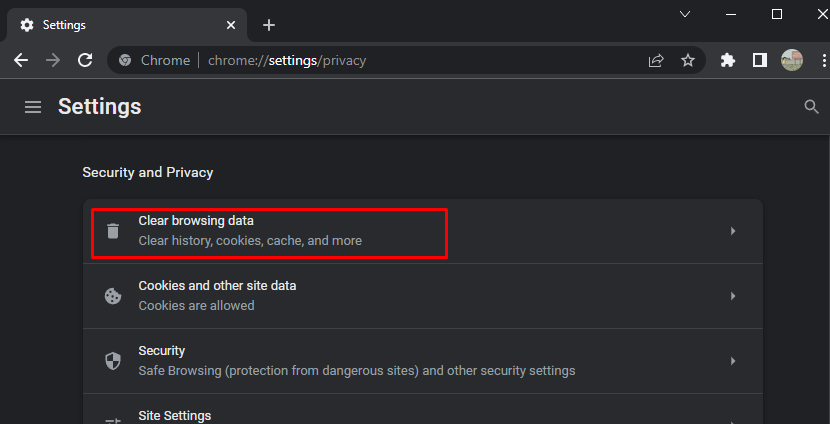Open a new tab with plus button
The width and height of the screenshot is (830, 424).
pyautogui.click(x=269, y=25)
